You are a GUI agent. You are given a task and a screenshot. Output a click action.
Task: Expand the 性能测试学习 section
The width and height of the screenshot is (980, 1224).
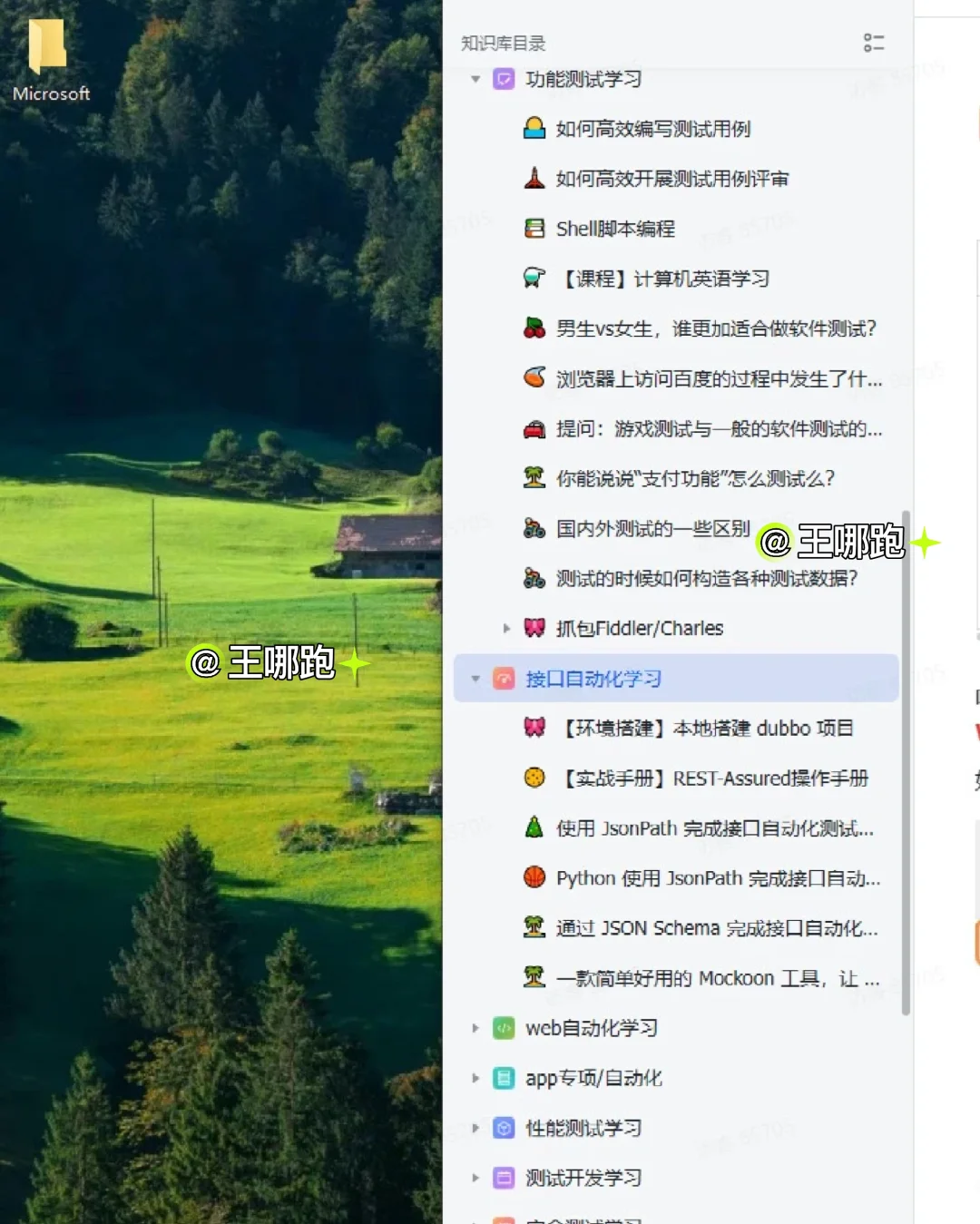coord(476,1128)
